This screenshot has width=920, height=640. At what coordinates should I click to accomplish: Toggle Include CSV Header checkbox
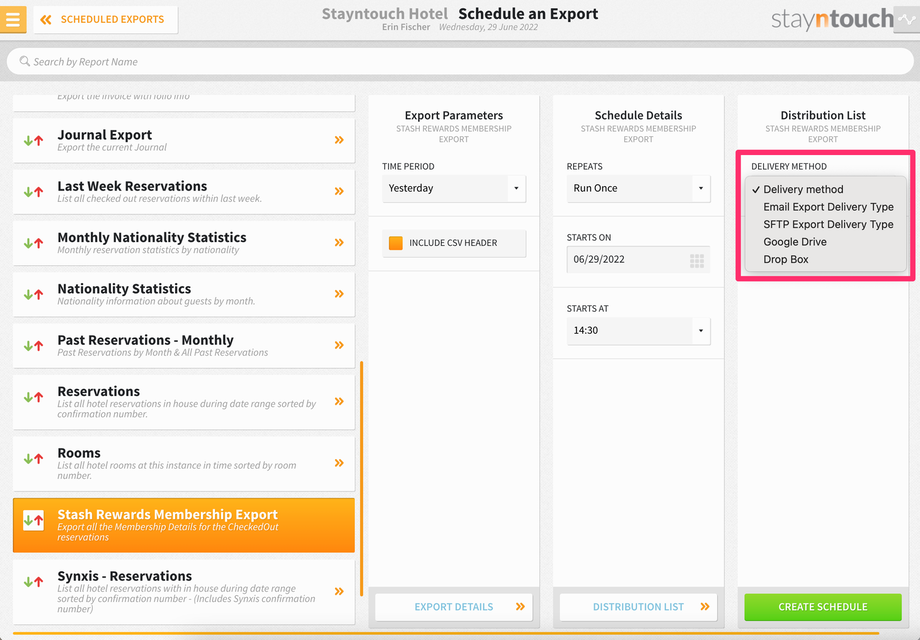(396, 243)
